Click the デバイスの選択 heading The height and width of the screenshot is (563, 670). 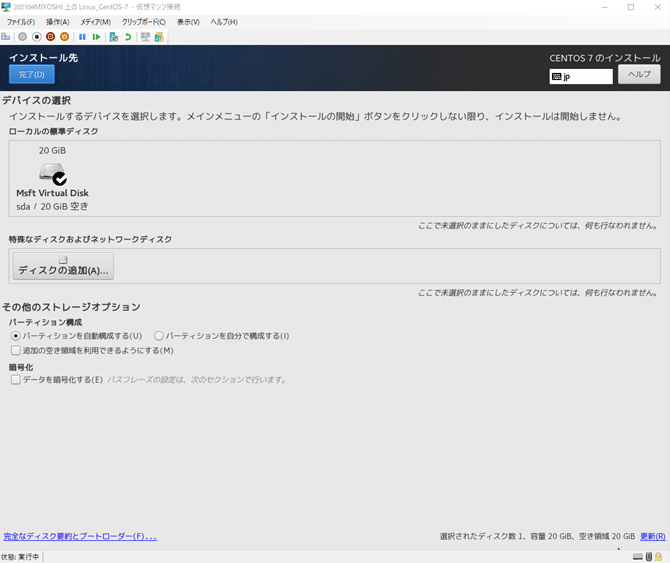pos(37,101)
